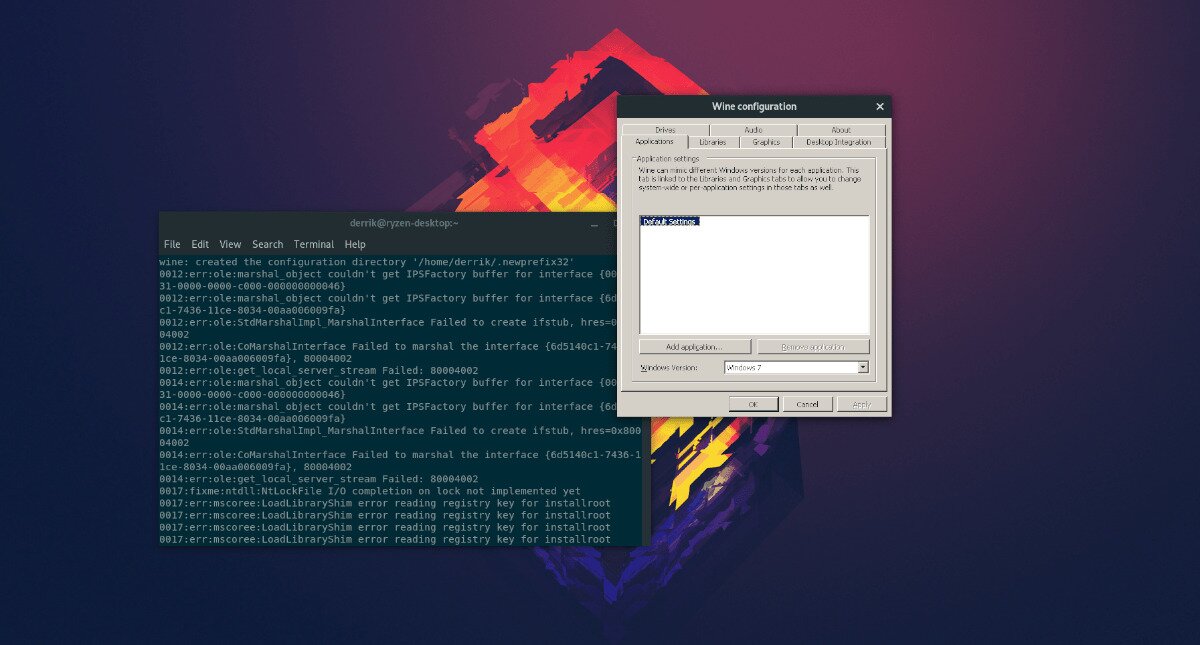Open the File menu in the terminal
The width and height of the screenshot is (1200, 645).
(171, 243)
